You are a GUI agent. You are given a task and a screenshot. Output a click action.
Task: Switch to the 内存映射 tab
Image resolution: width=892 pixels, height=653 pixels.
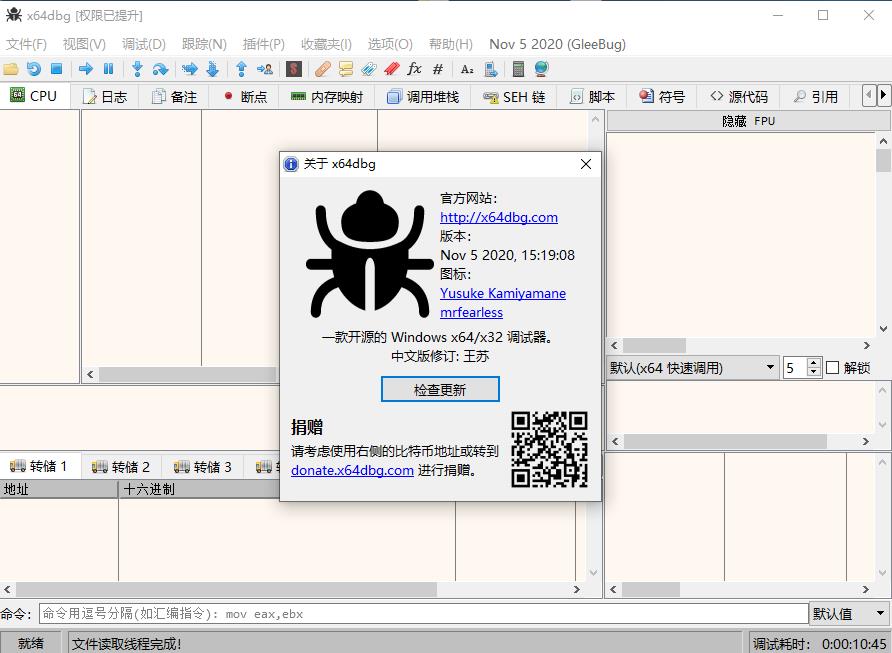coord(327,97)
